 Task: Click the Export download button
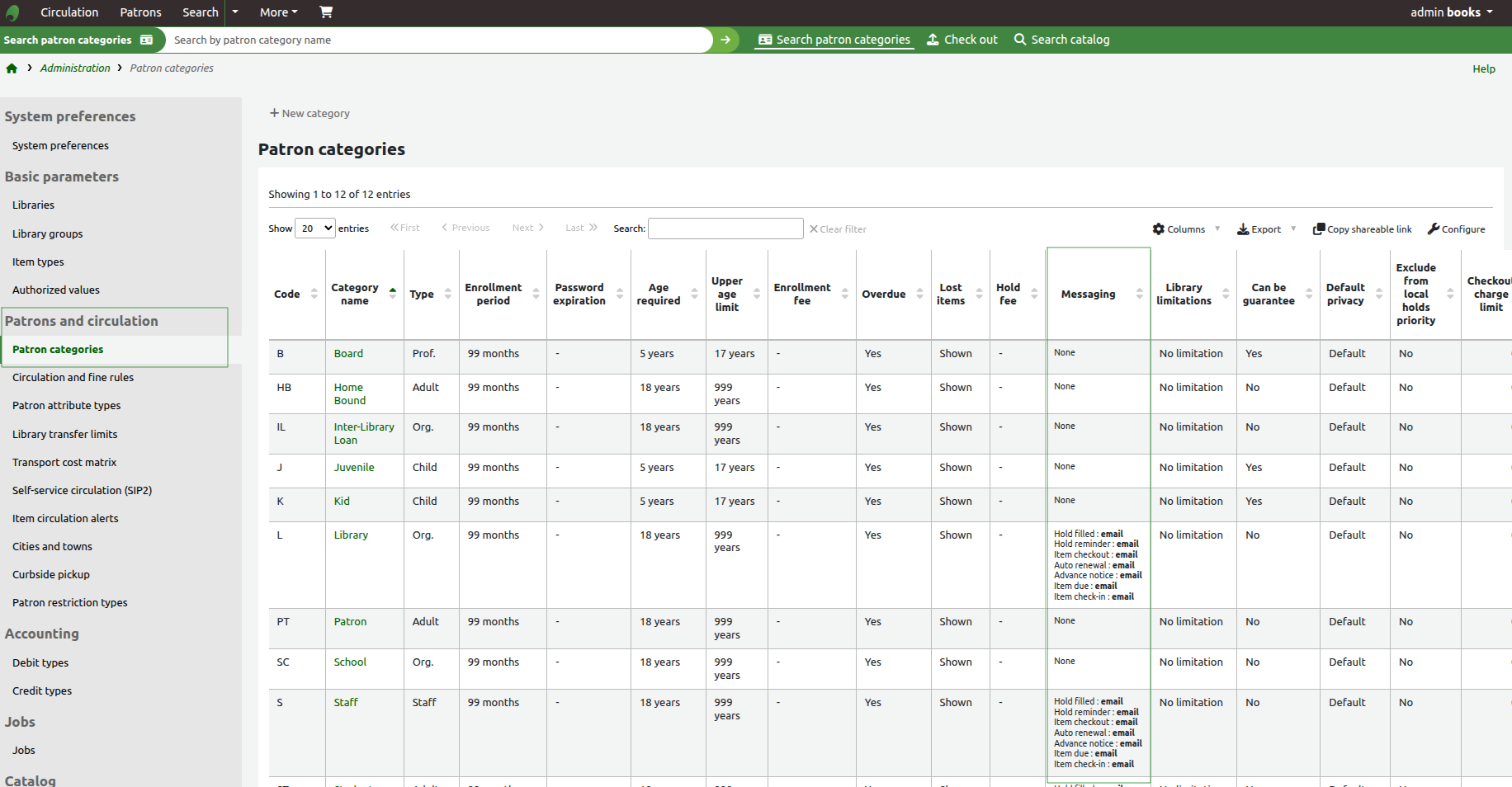1259,229
